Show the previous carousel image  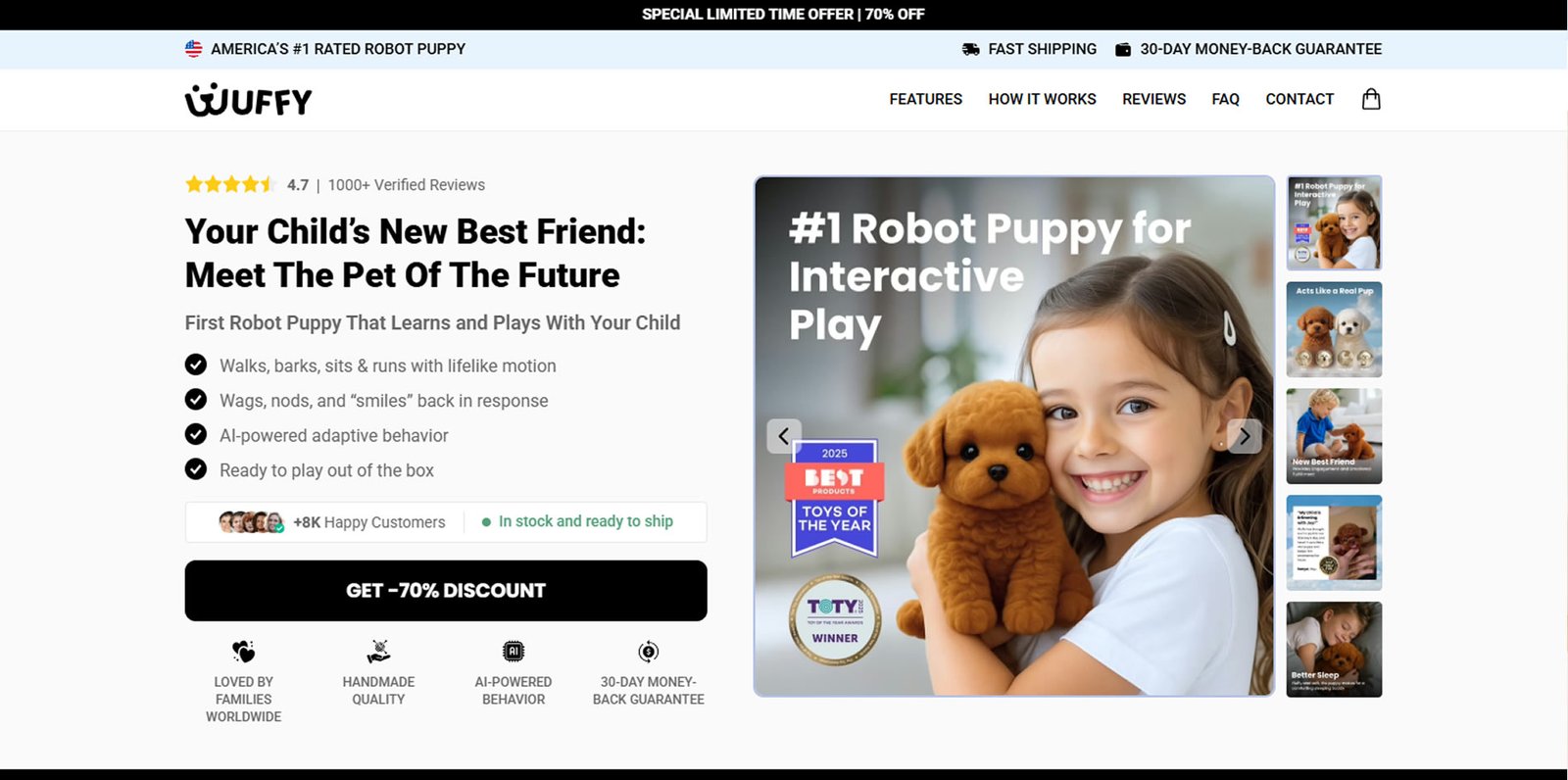[784, 436]
